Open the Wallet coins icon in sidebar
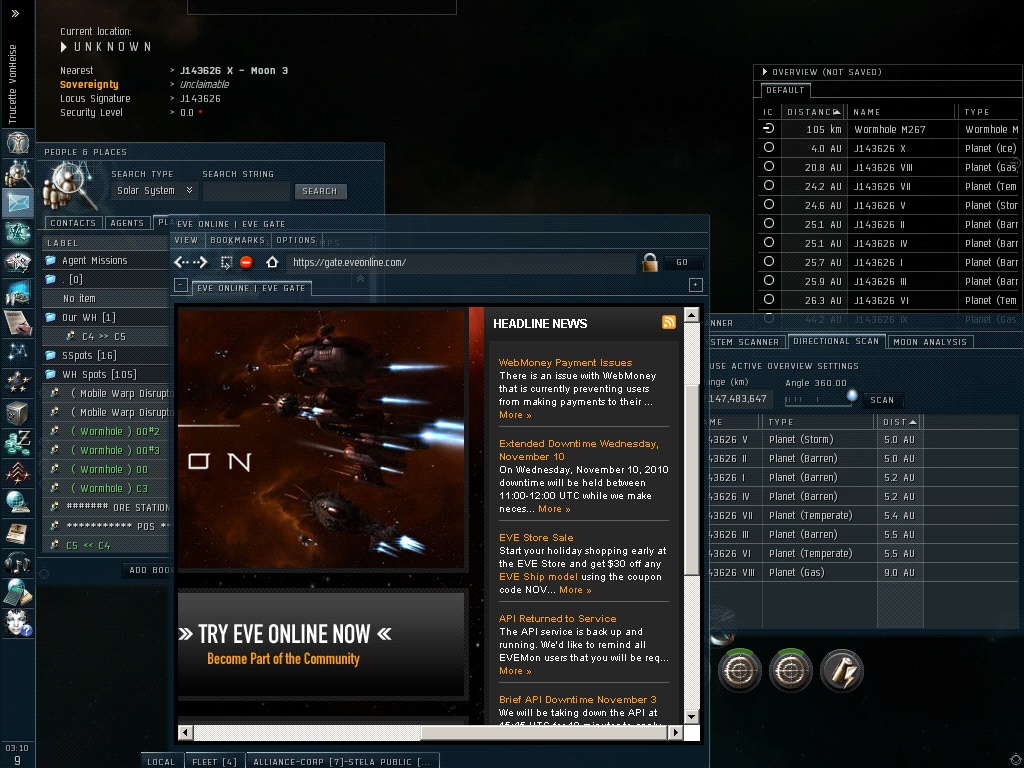Screen dimensions: 1024x768 tap(18, 441)
